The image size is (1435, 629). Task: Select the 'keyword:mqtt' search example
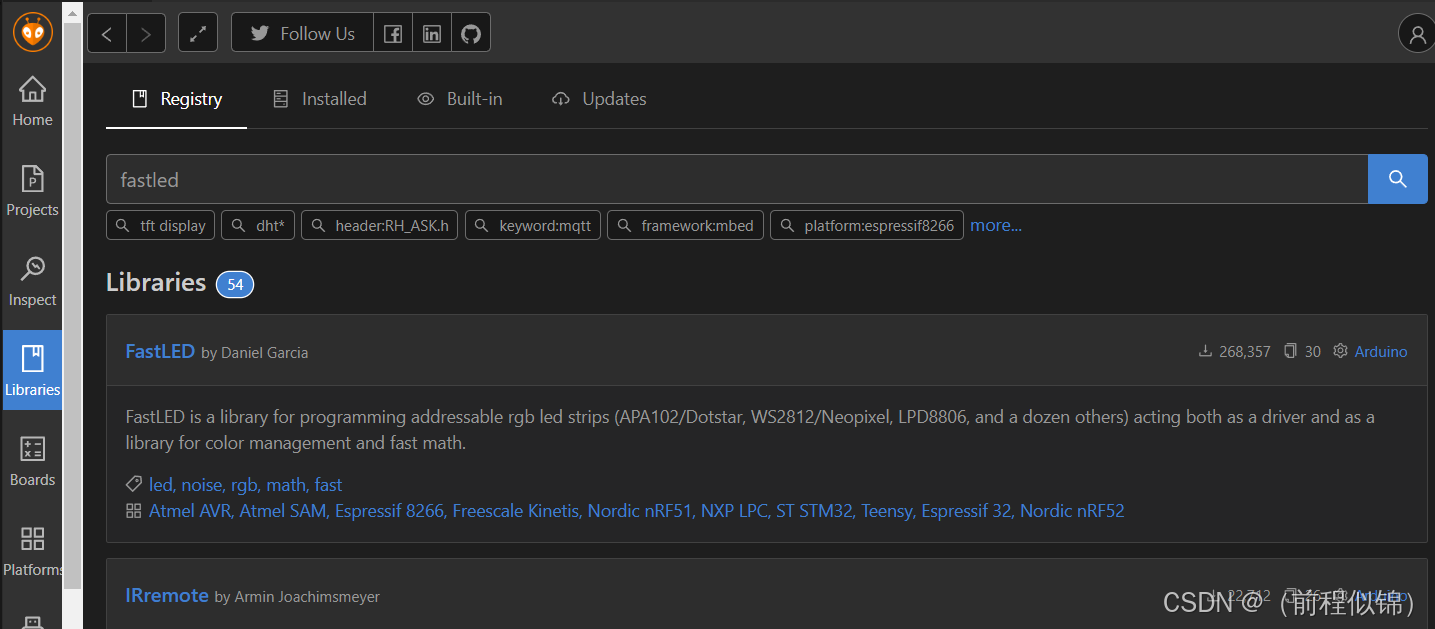click(533, 226)
